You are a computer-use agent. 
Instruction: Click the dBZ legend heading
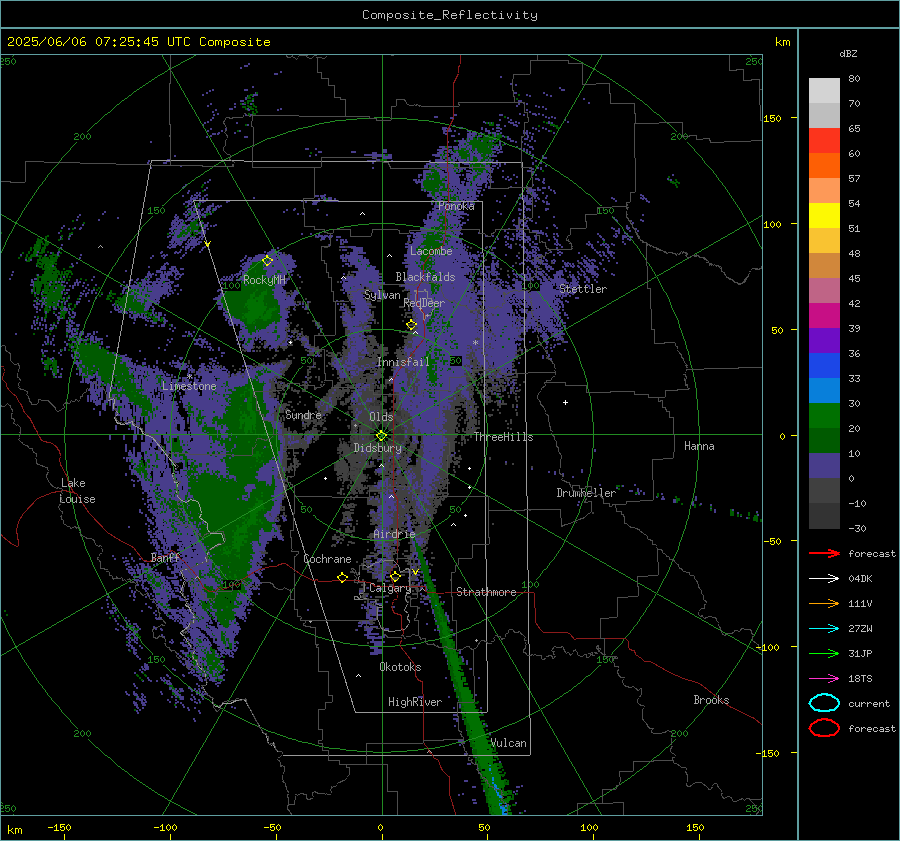[848, 53]
